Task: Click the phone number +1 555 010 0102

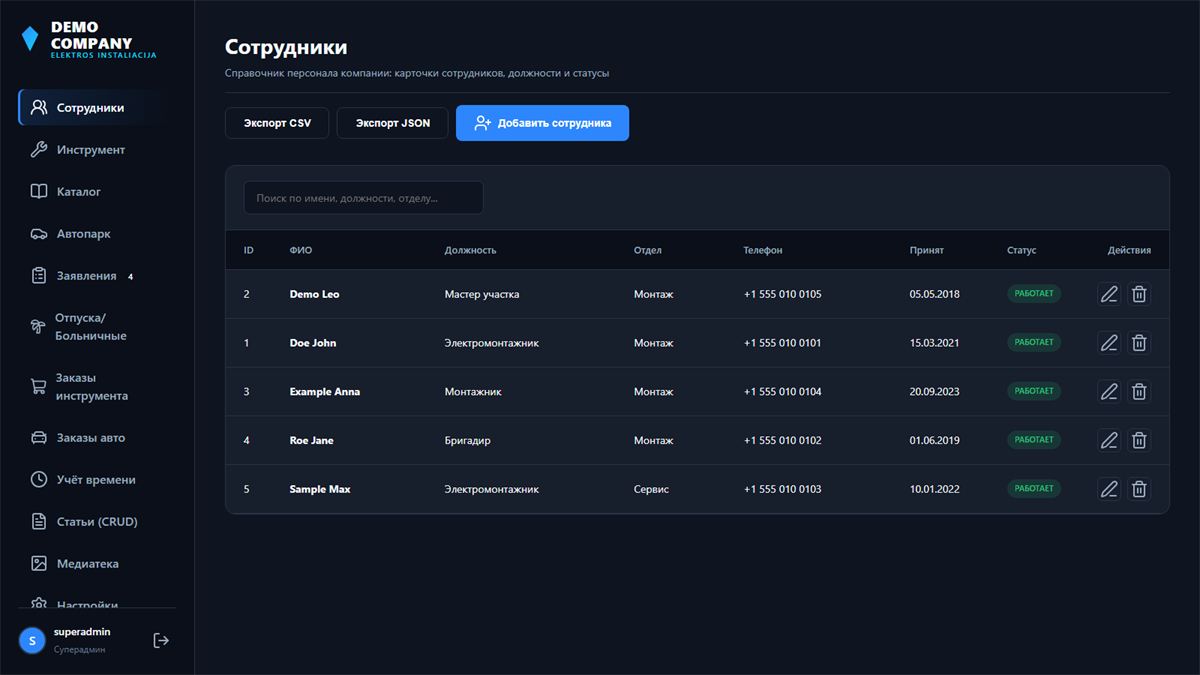Action: click(x=783, y=440)
